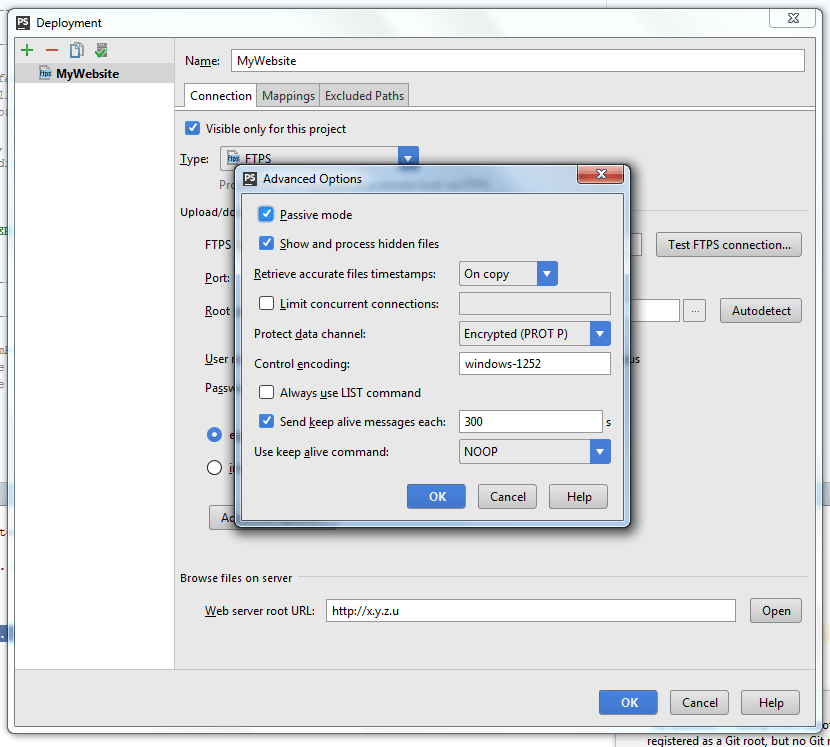Toggle Visible only for this project
This screenshot has width=830, height=747.
click(192, 128)
